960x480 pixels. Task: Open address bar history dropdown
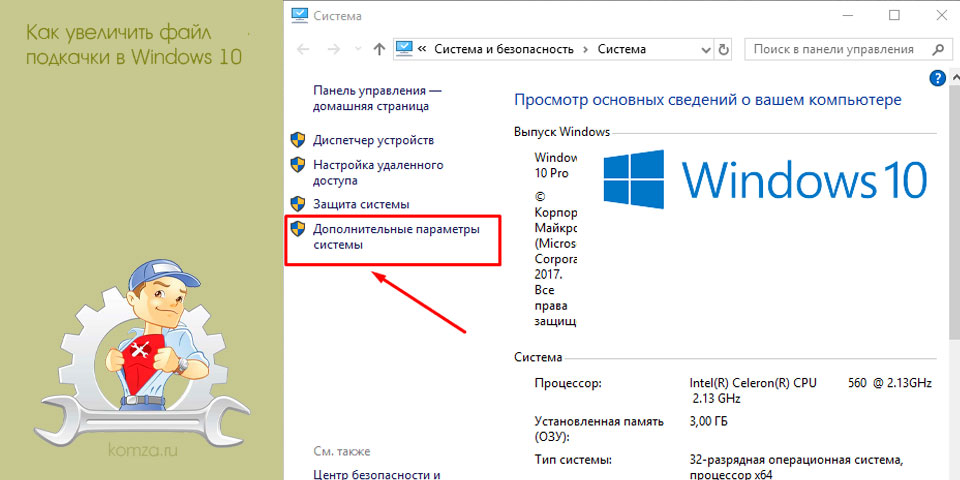pos(707,49)
